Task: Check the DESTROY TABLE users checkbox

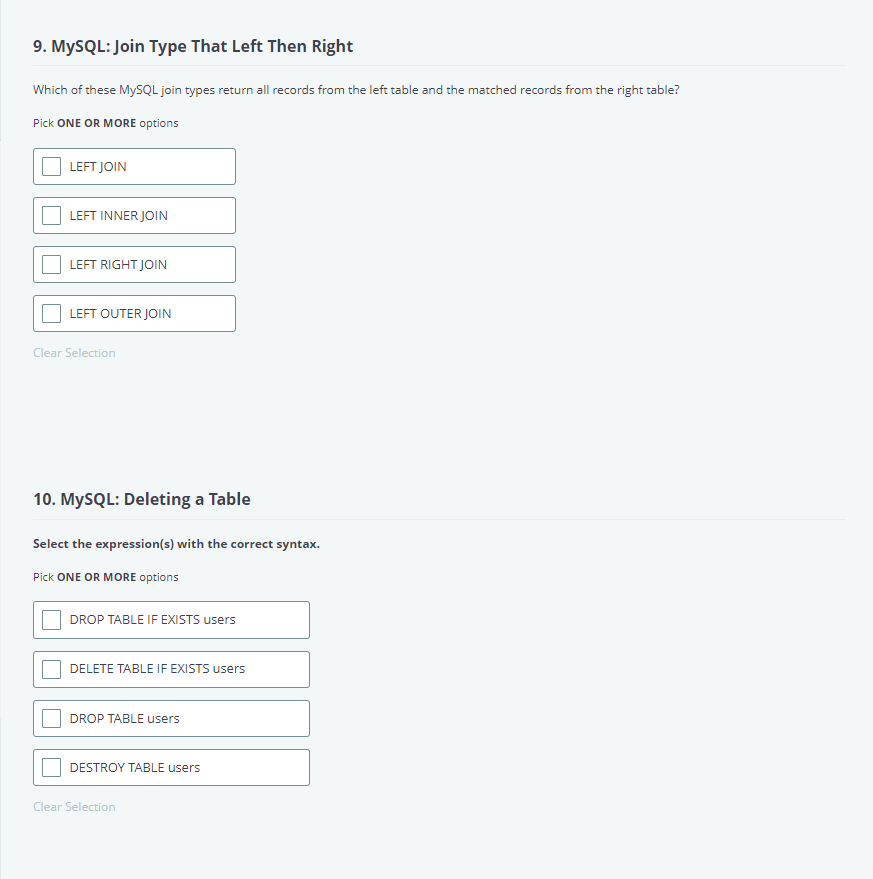Action: pos(51,767)
